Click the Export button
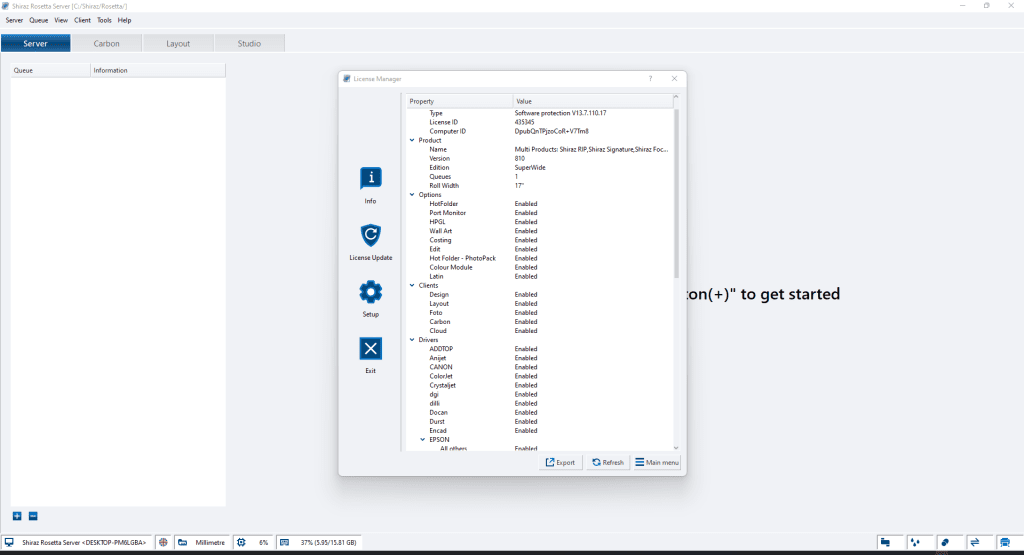Image resolution: width=1024 pixels, height=555 pixels. [560, 462]
